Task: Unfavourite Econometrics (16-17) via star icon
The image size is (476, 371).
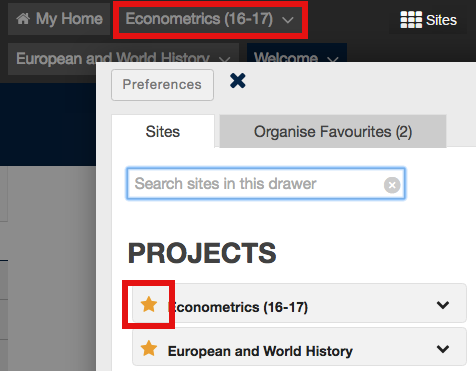Action: tap(149, 304)
